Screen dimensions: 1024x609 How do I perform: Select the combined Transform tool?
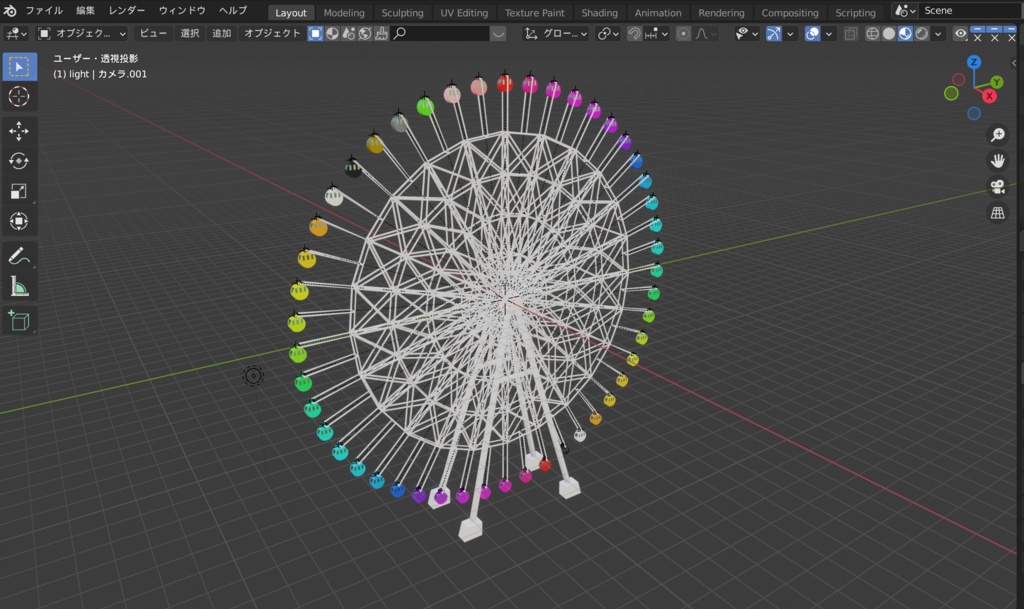[19, 221]
